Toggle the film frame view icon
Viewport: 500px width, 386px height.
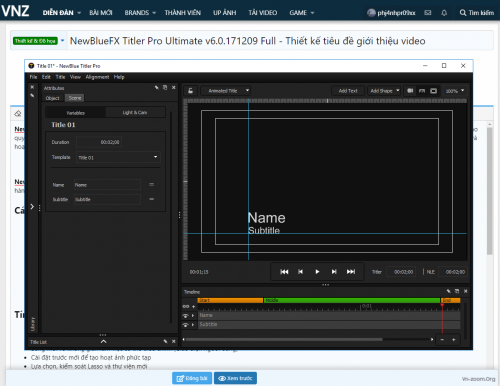(x=410, y=91)
